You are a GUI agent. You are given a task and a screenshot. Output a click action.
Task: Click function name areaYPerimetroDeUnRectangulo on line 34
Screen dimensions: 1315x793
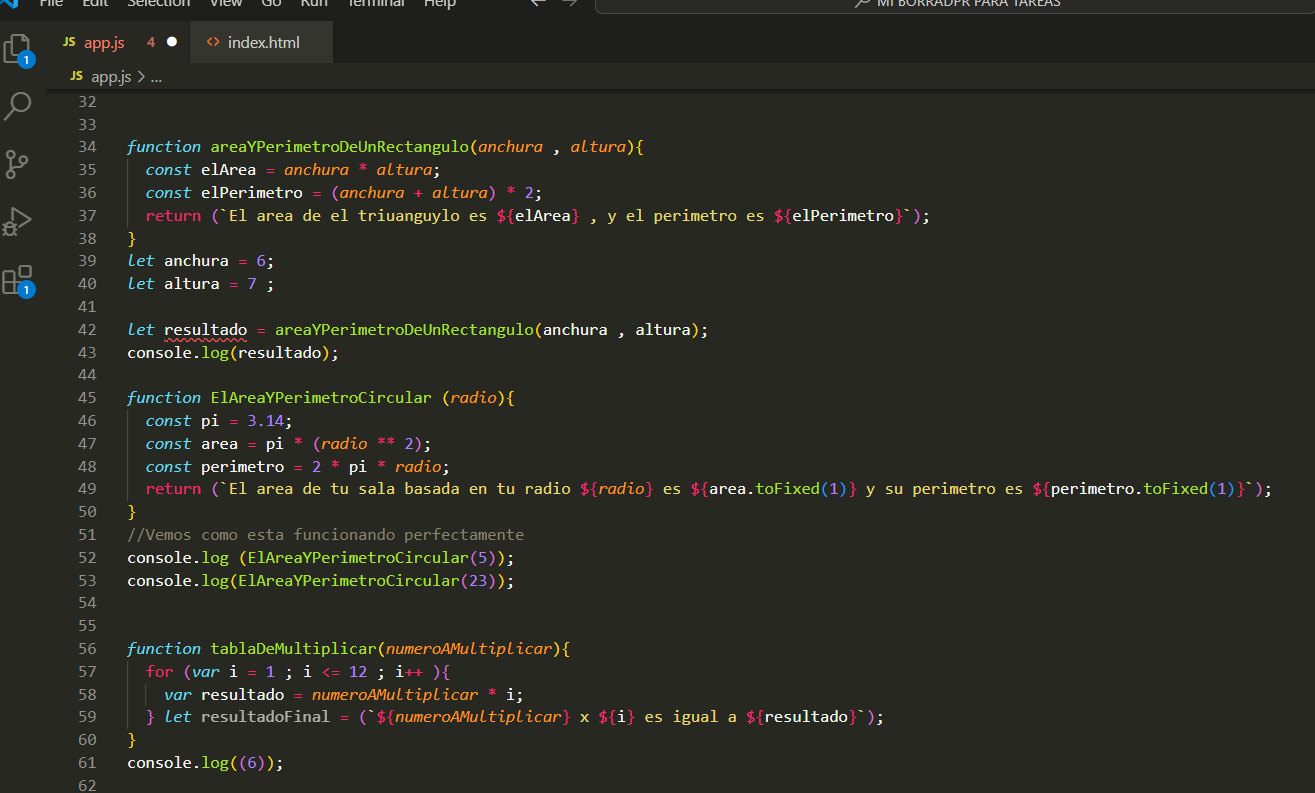(340, 147)
